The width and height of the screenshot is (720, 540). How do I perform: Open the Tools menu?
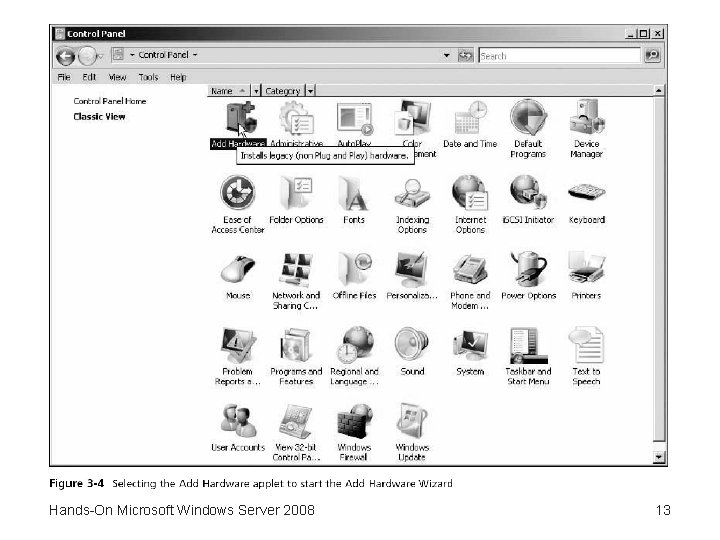[x=148, y=77]
